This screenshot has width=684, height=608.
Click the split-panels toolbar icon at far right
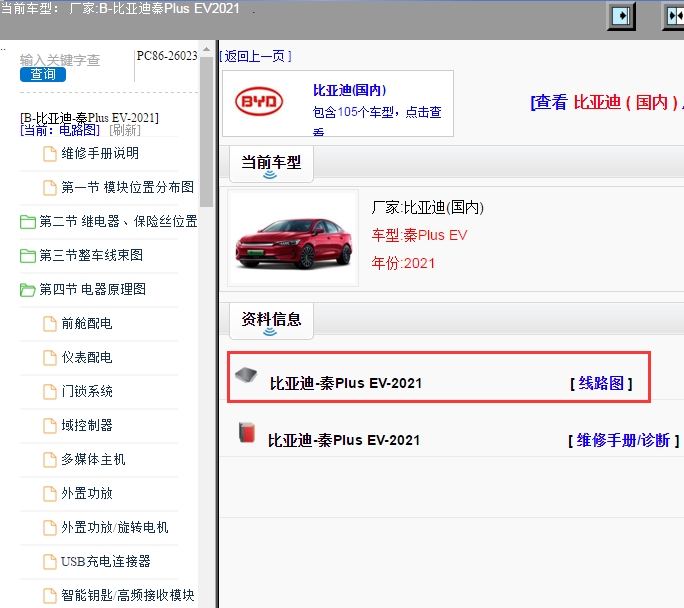point(674,17)
